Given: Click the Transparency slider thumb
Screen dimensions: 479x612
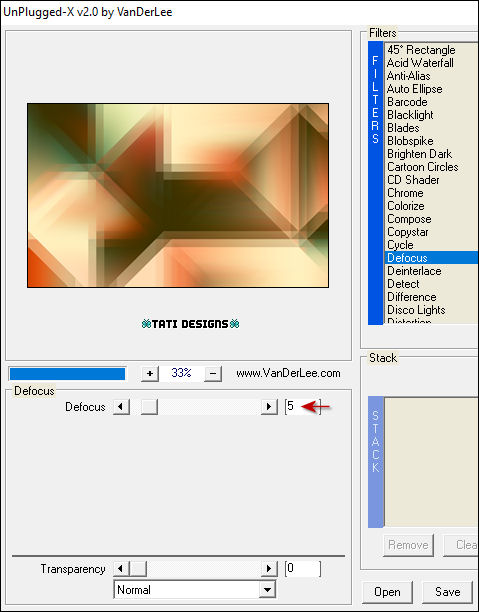Looking at the screenshot, I should pos(138,569).
